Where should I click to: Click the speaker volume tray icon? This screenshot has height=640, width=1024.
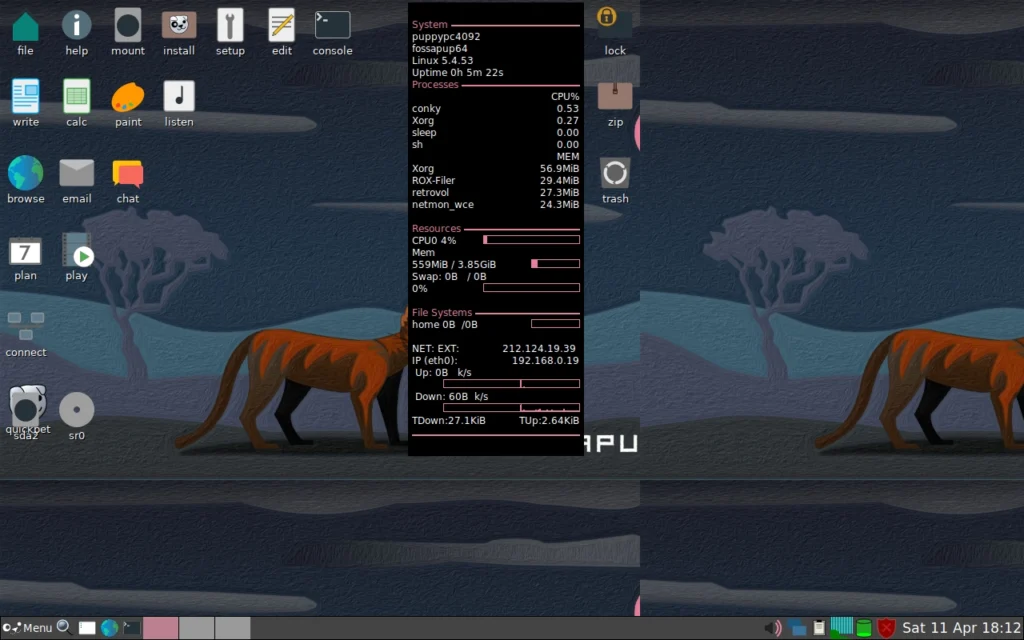click(x=773, y=628)
